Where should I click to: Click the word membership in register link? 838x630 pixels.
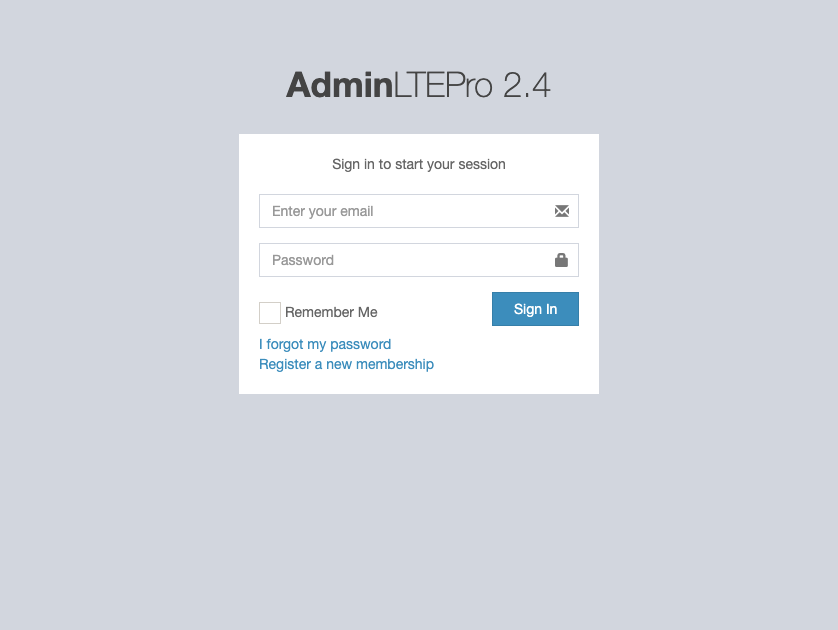(395, 364)
